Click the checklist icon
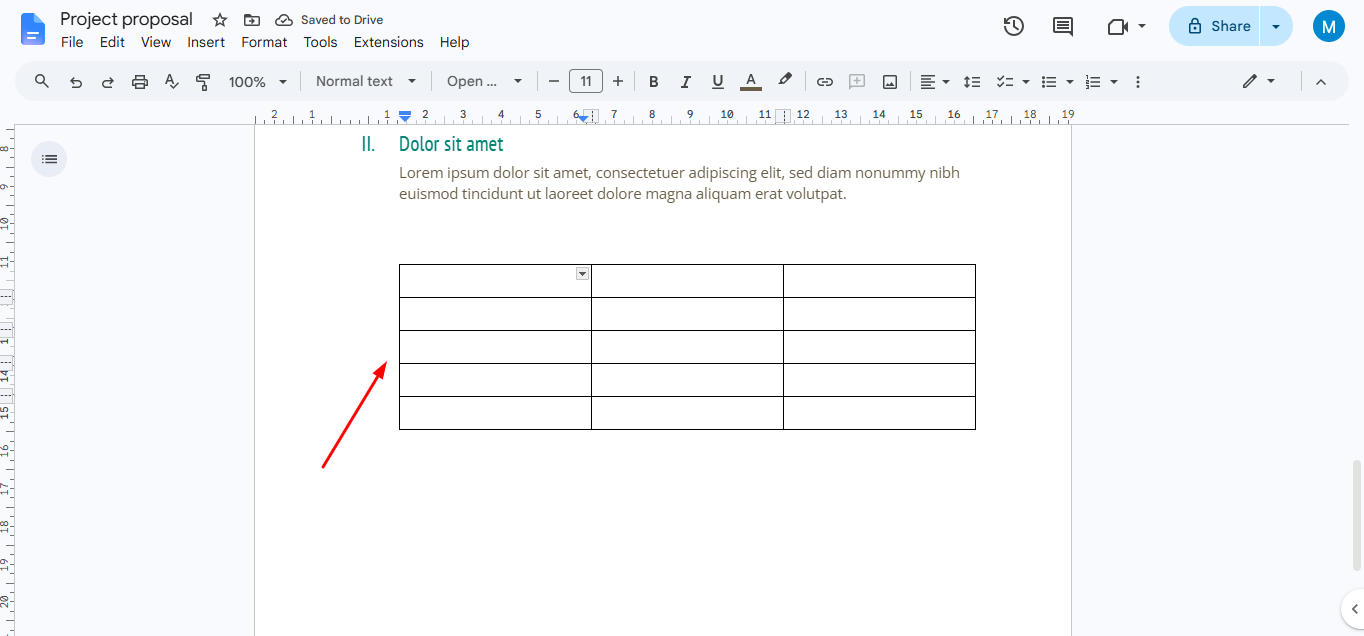 (1006, 82)
